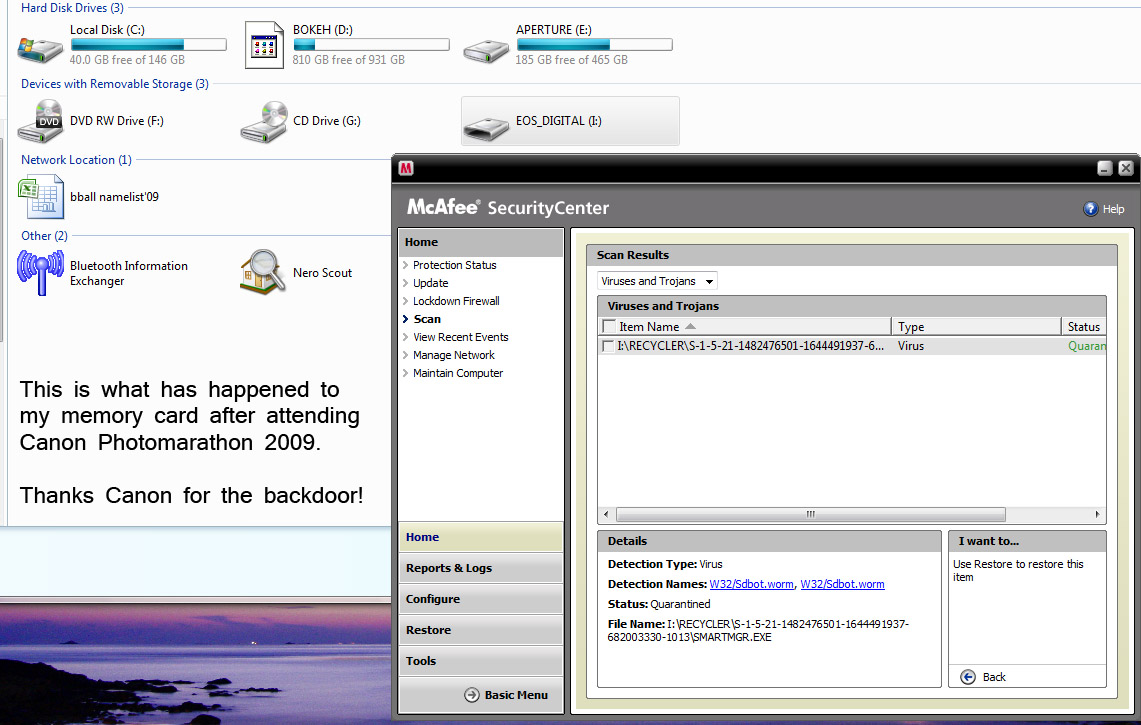Click 'Use Restore to restore this item' text

[x=1018, y=571]
